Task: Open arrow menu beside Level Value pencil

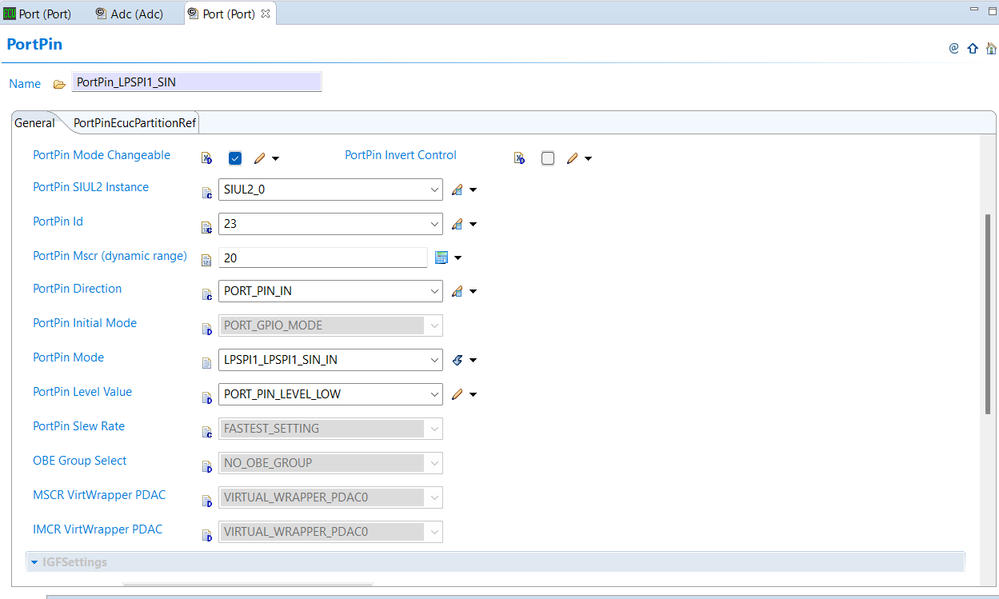Action: tap(473, 395)
